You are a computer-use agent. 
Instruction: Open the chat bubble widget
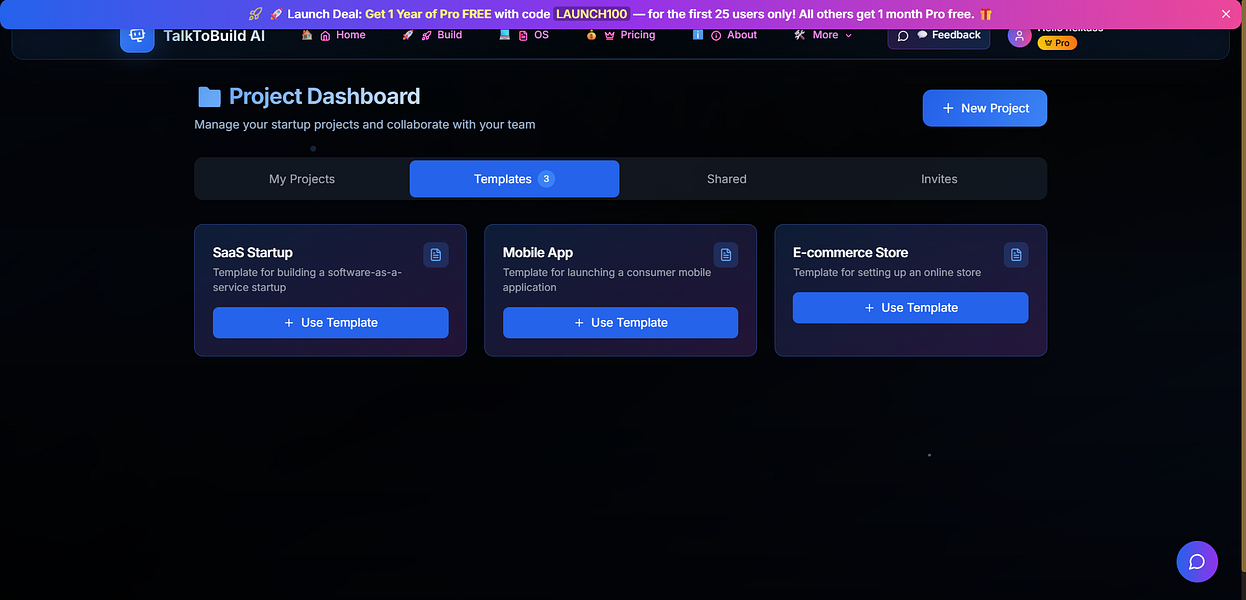(1197, 561)
